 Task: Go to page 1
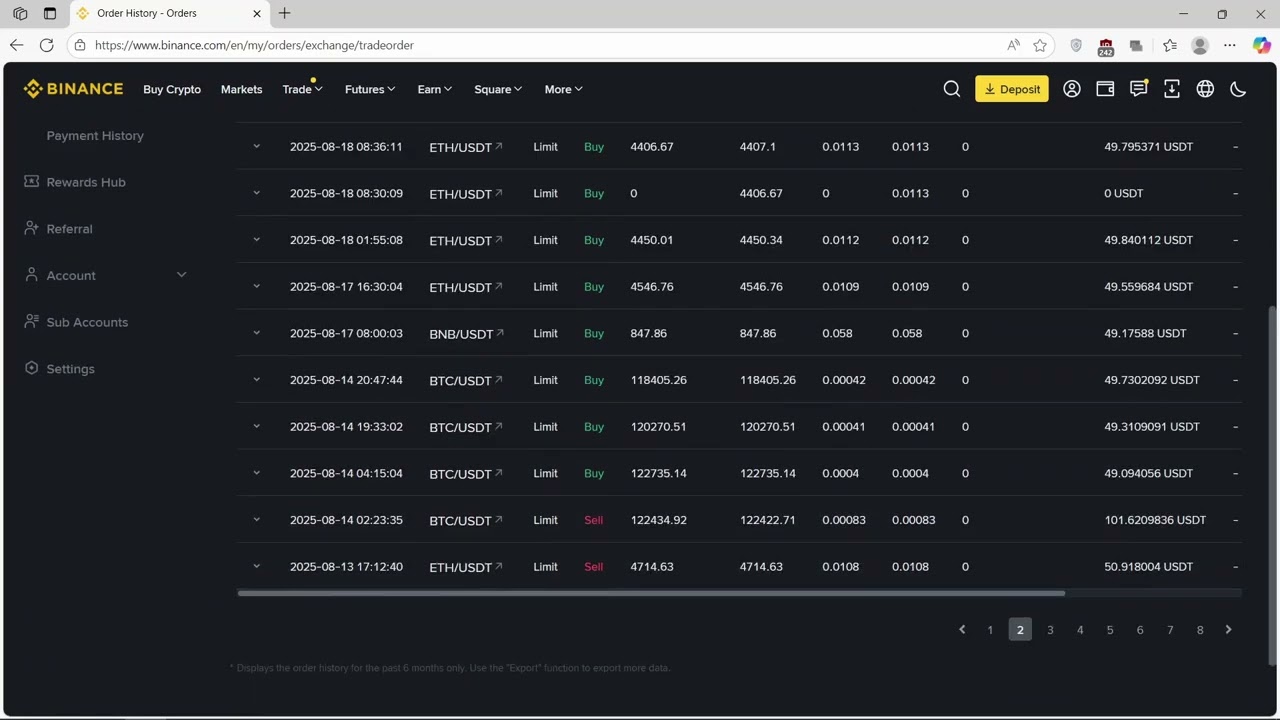coord(990,629)
